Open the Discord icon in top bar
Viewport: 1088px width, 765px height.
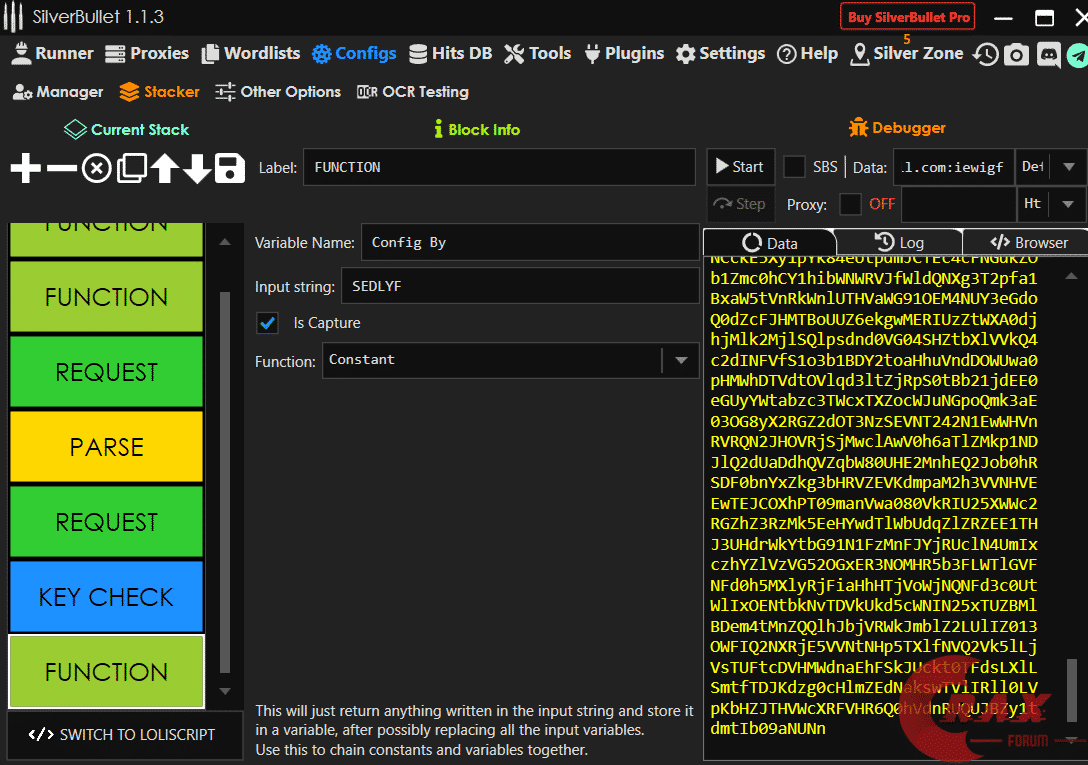1048,54
